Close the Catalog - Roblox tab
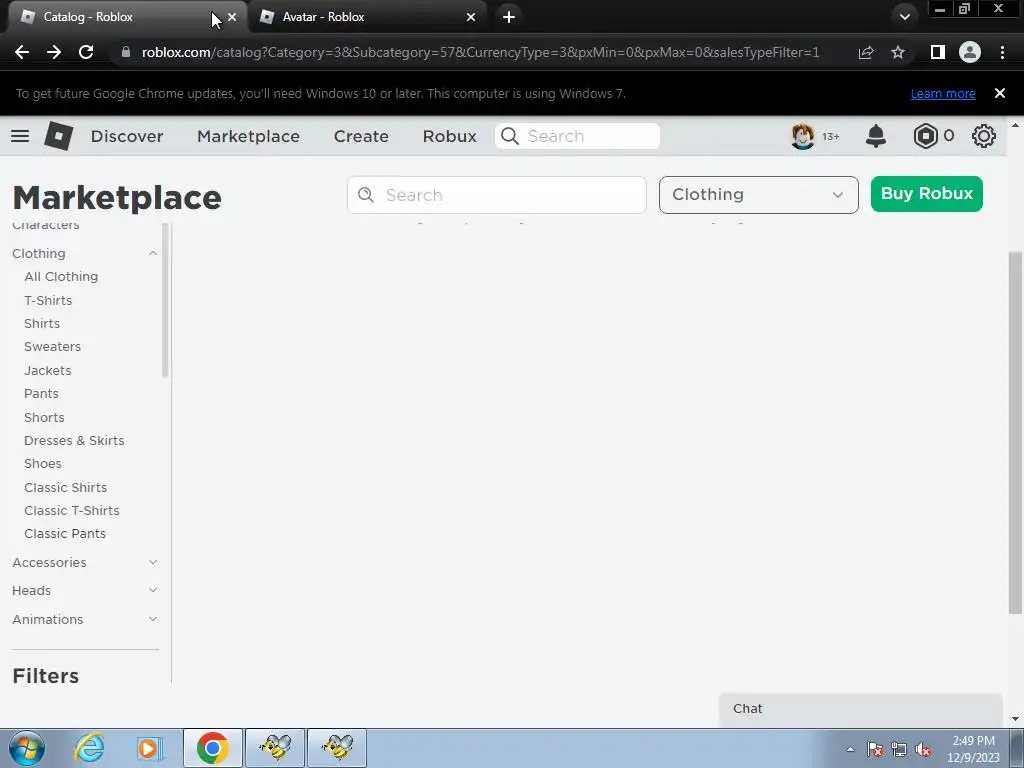The image size is (1024, 768). [232, 17]
